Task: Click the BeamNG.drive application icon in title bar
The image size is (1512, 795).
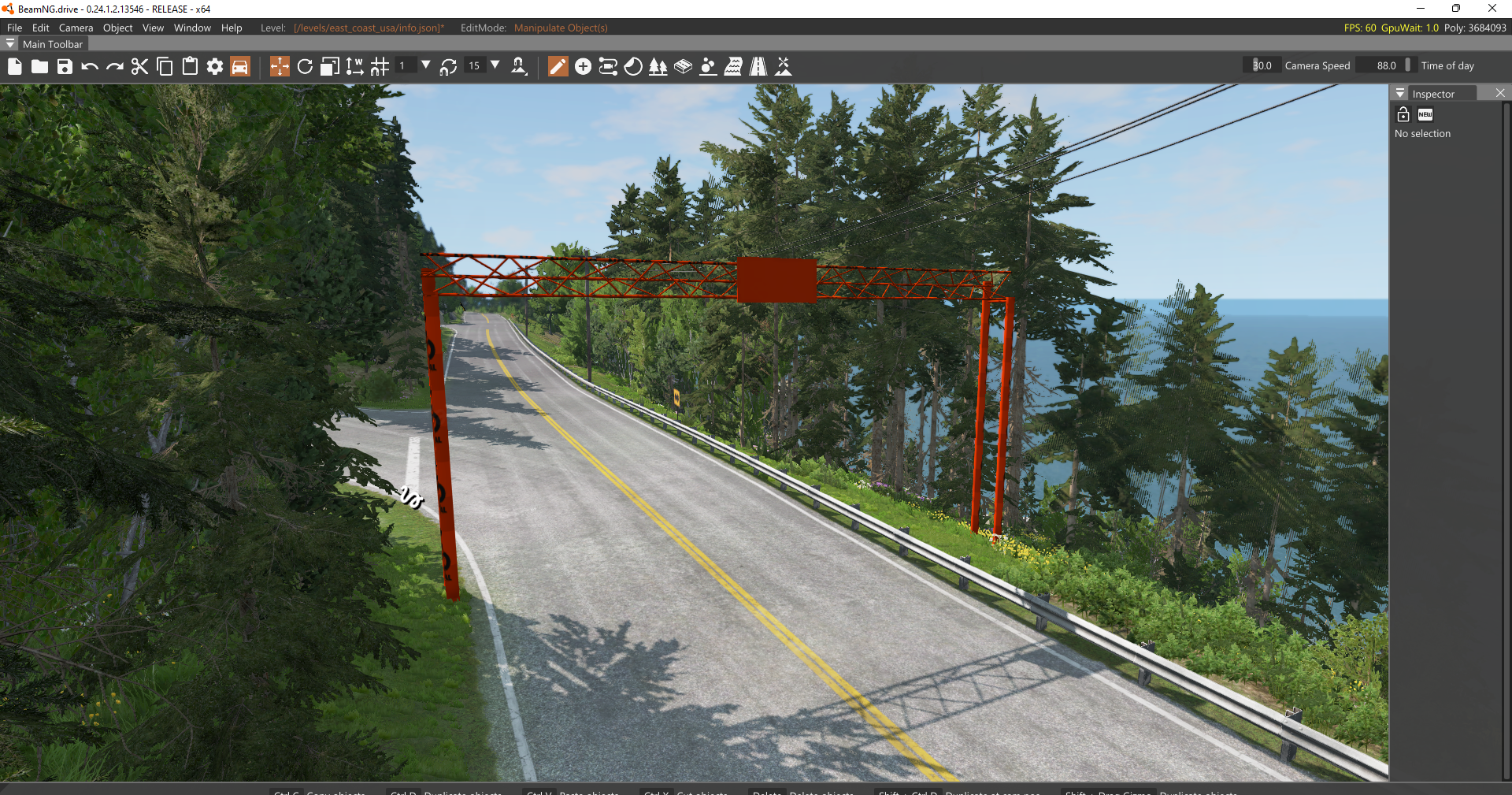Action: click(x=8, y=9)
